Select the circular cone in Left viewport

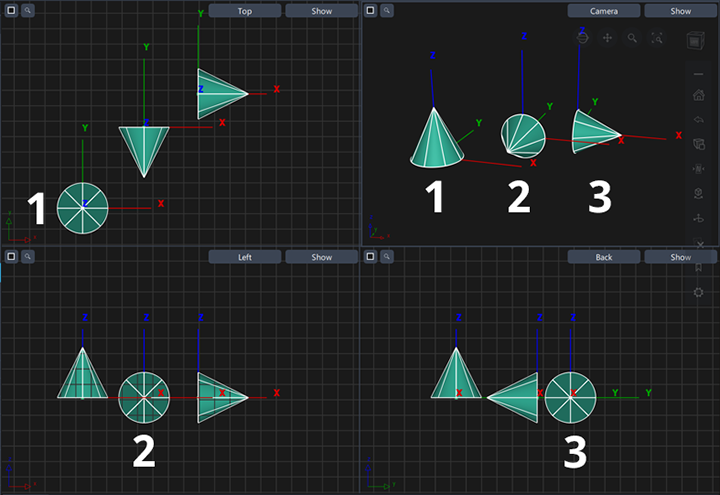tap(144, 398)
